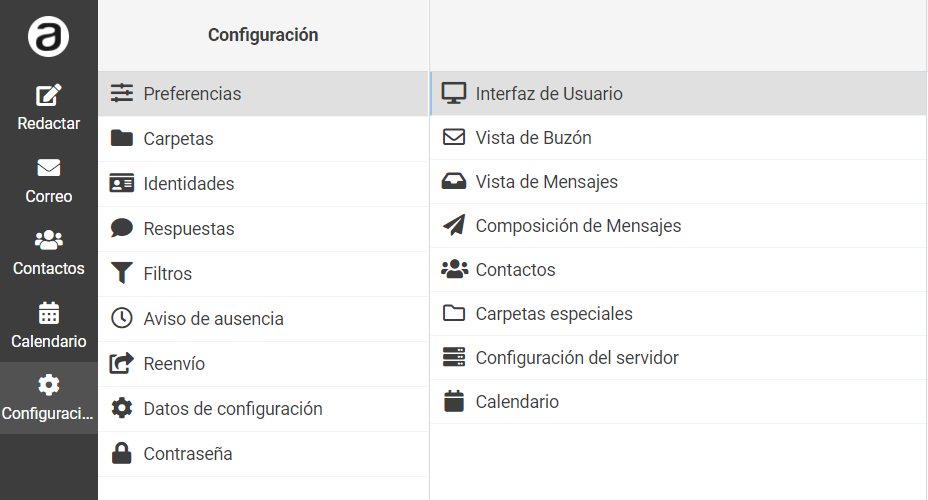
Task: Open Respuestas settings entry
Action: tap(263, 228)
